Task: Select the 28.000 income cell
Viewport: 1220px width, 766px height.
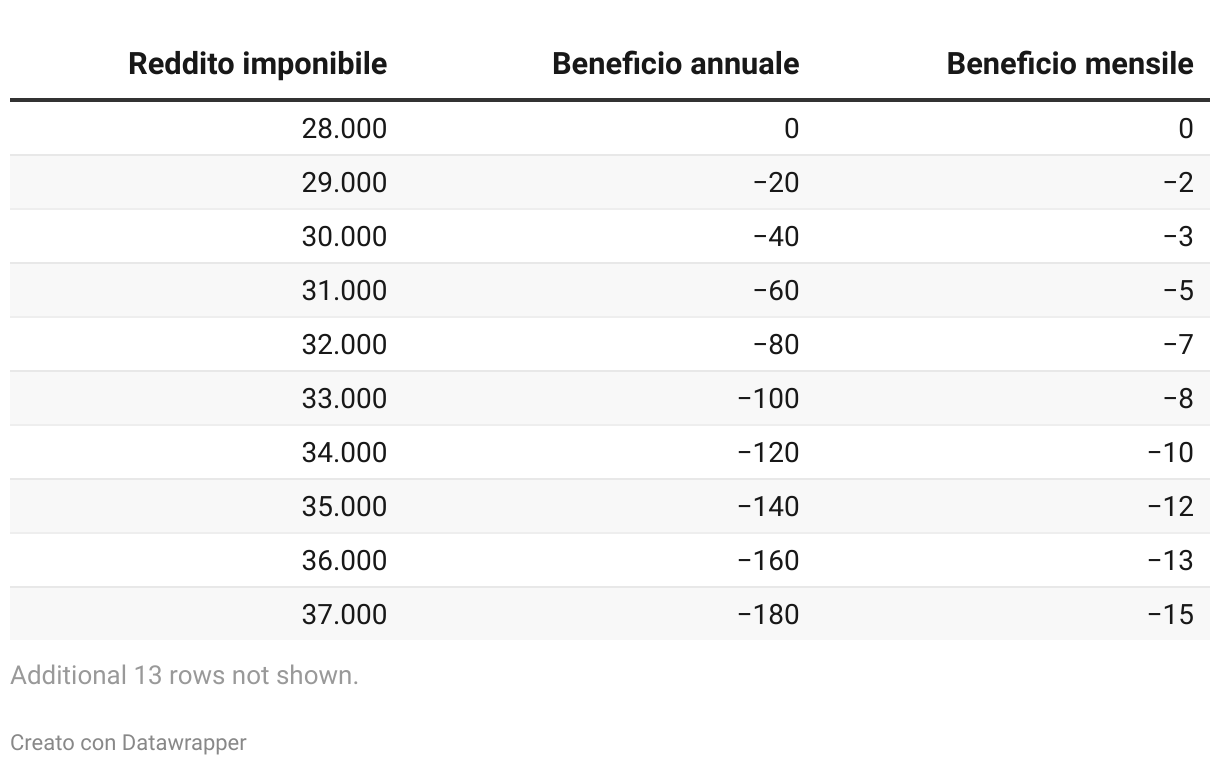Action: (344, 129)
